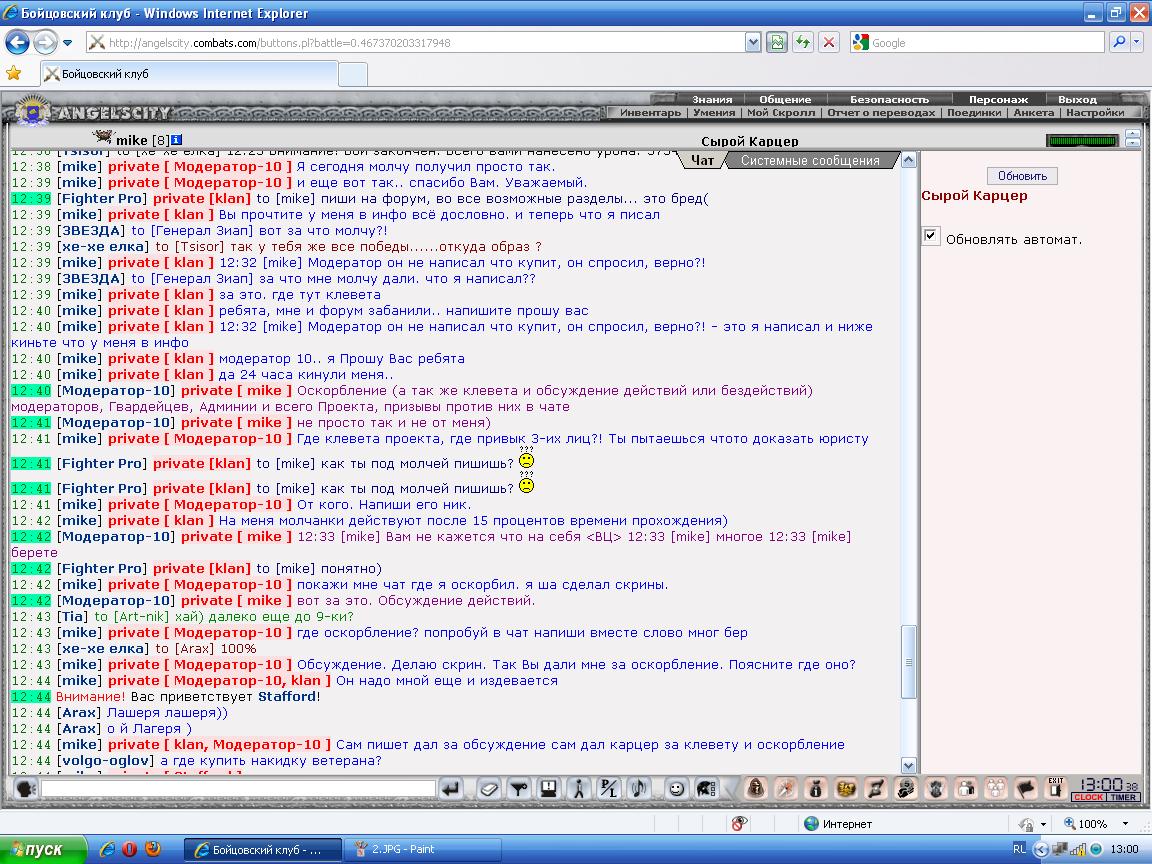Click the two people friends icon
The height and width of the screenshot is (864, 1152).
click(x=966, y=788)
